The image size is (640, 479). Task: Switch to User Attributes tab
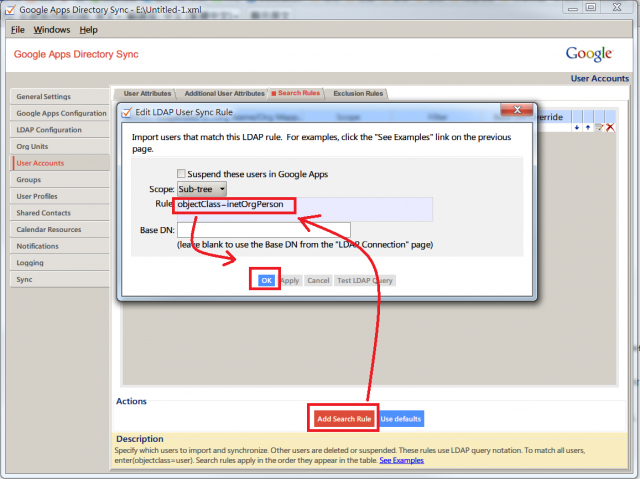click(x=147, y=93)
